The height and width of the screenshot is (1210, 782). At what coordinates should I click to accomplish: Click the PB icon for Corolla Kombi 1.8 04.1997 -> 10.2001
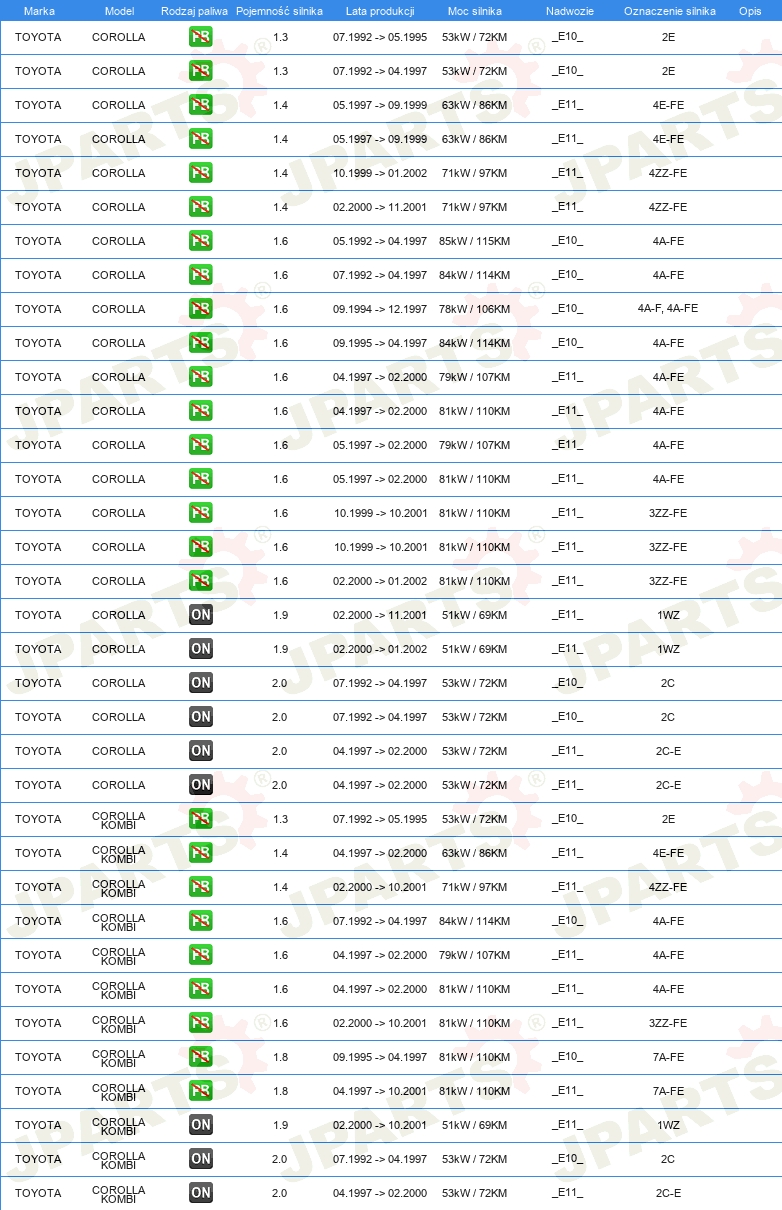pyautogui.click(x=200, y=1091)
